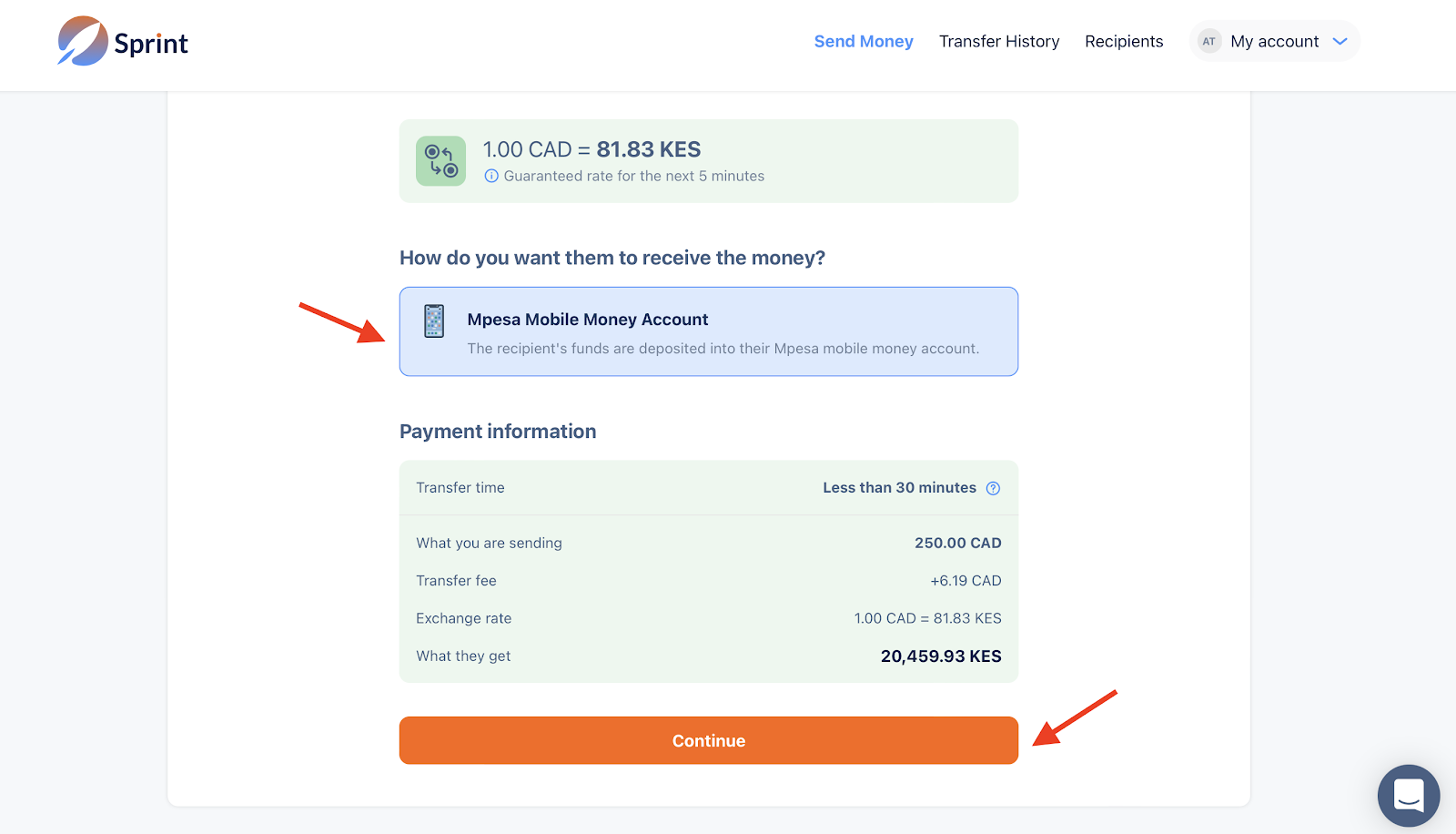Click the 250.00 CAD sending amount
This screenshot has height=834, width=1456.
click(x=957, y=543)
